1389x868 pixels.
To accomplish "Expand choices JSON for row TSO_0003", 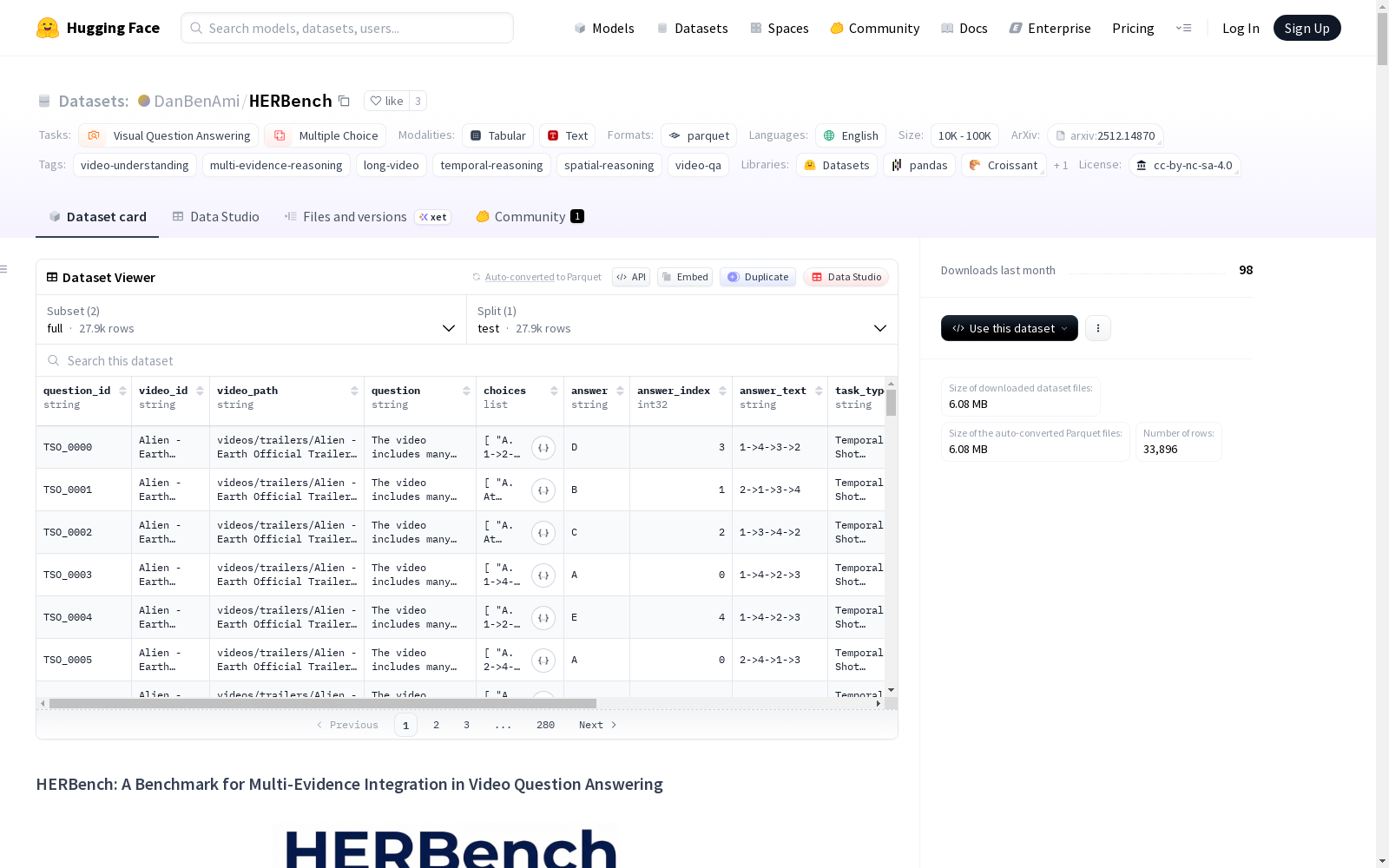I will (543, 575).
